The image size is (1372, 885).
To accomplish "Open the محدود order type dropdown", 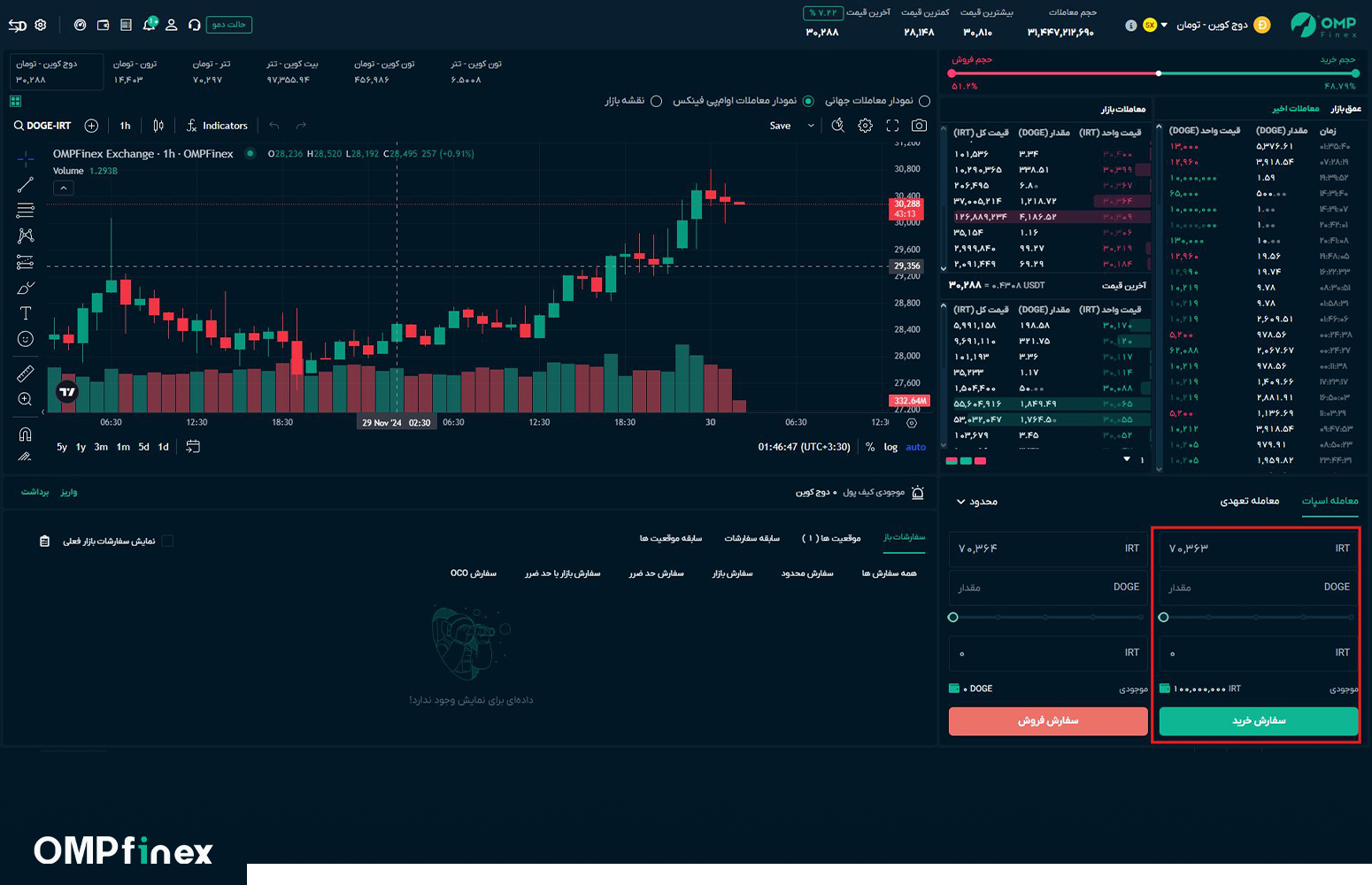I will pos(976,502).
